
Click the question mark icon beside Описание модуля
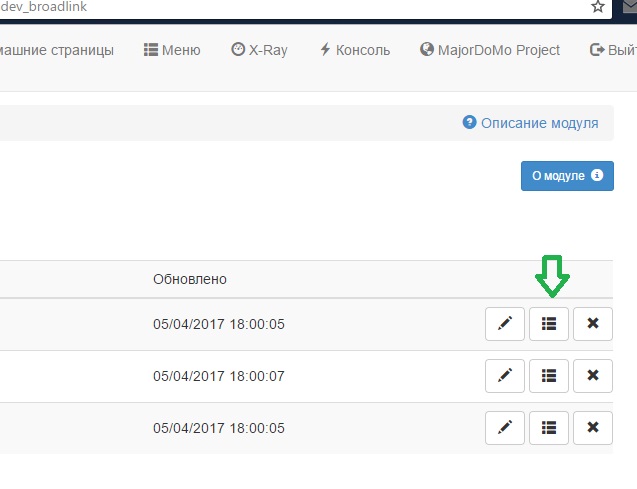[x=469, y=122]
